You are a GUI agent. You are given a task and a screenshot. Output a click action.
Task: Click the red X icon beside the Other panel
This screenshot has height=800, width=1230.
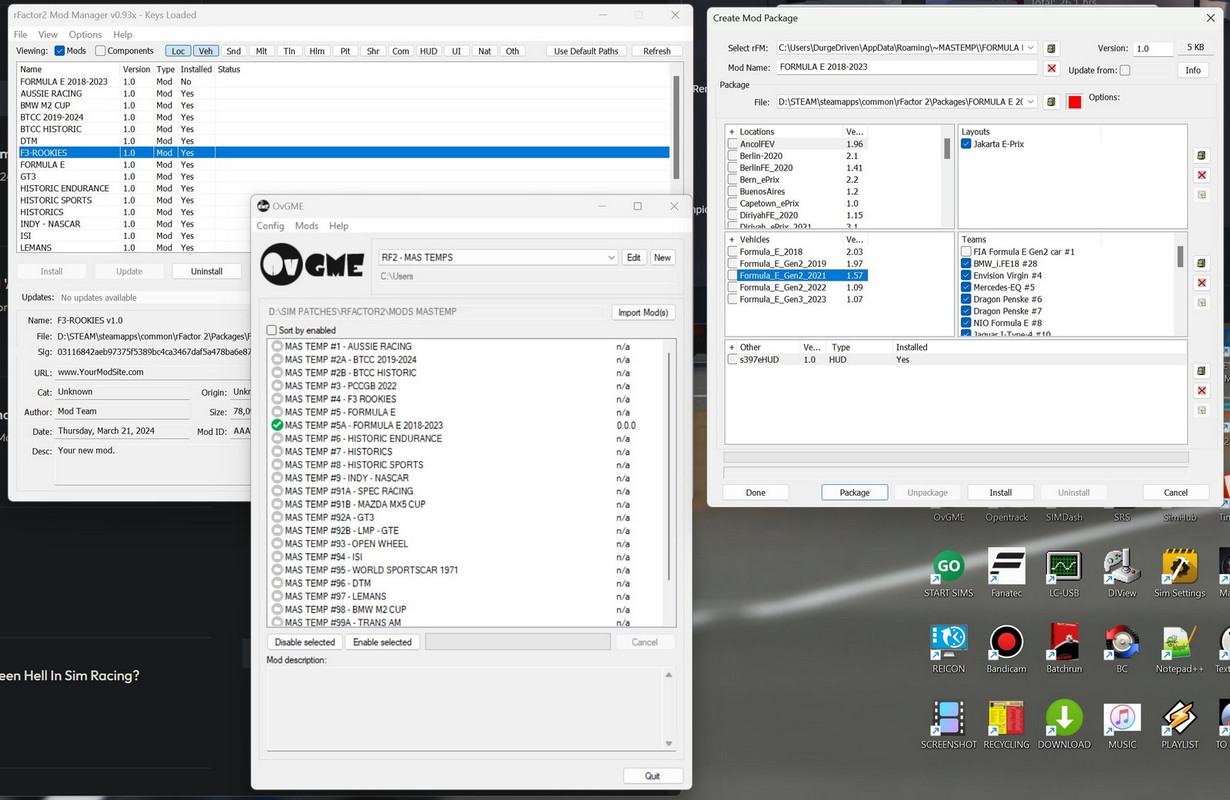click(1202, 391)
